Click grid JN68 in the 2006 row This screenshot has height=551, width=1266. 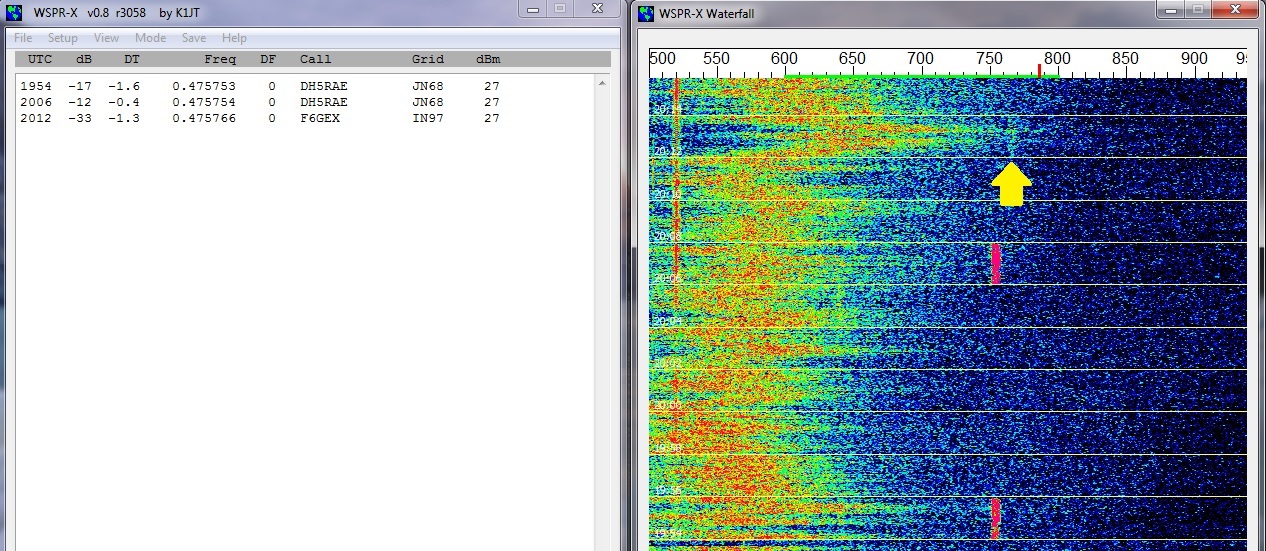click(427, 102)
